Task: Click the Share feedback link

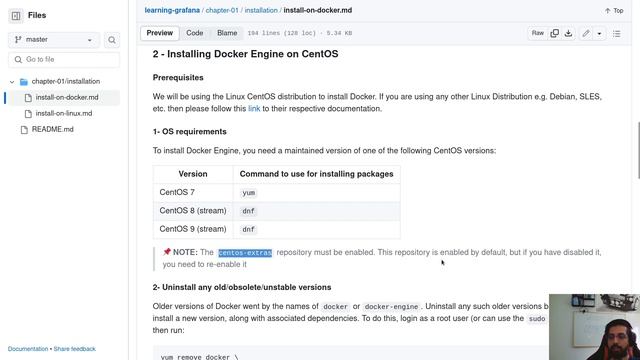Action: click(74, 349)
